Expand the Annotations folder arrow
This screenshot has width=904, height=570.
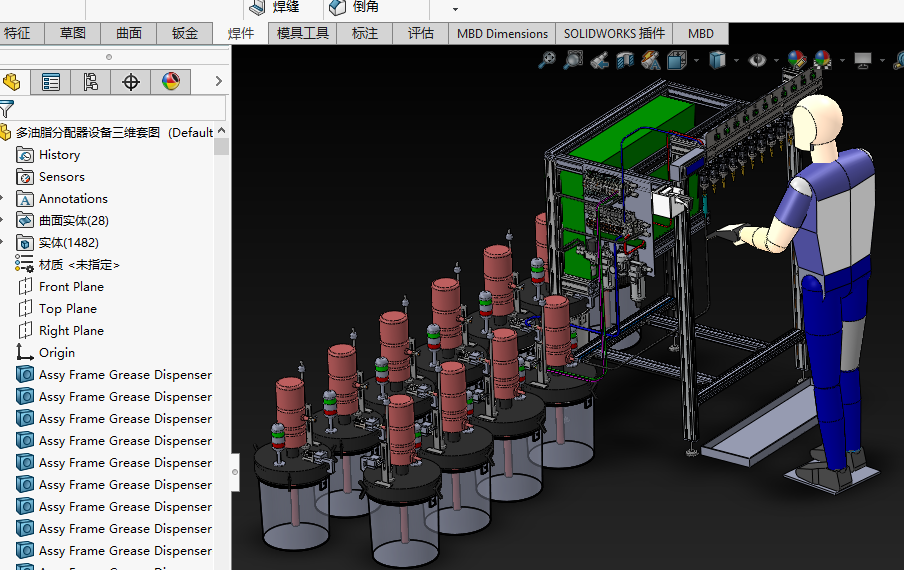pyautogui.click(x=4, y=199)
